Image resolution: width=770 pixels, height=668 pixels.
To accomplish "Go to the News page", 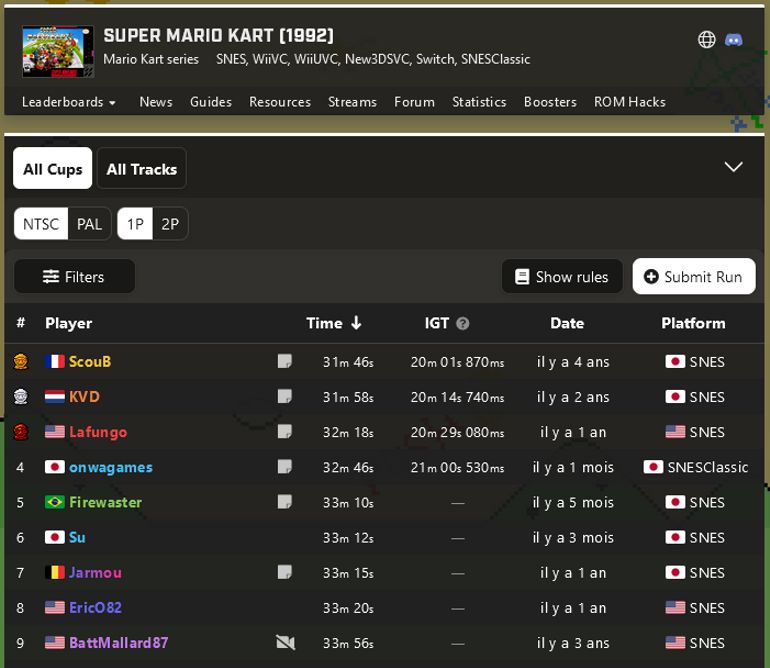I will point(156,102).
